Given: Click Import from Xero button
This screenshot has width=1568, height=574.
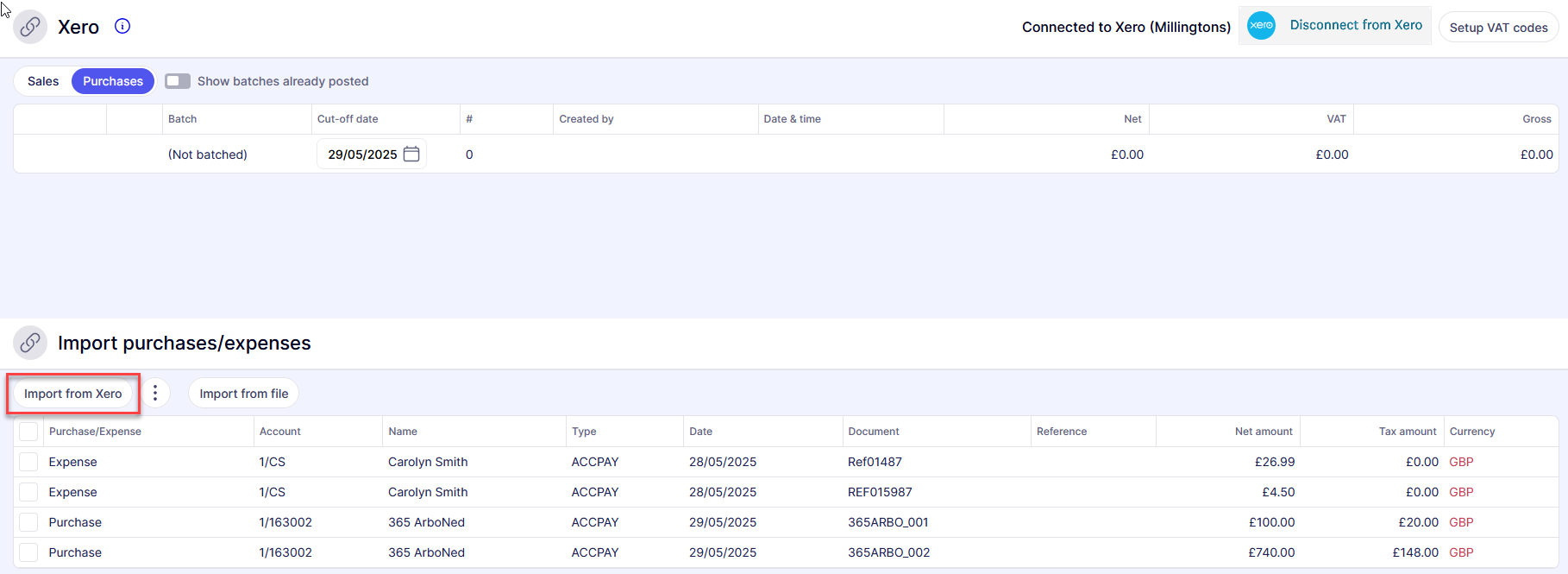Looking at the screenshot, I should [x=73, y=394].
